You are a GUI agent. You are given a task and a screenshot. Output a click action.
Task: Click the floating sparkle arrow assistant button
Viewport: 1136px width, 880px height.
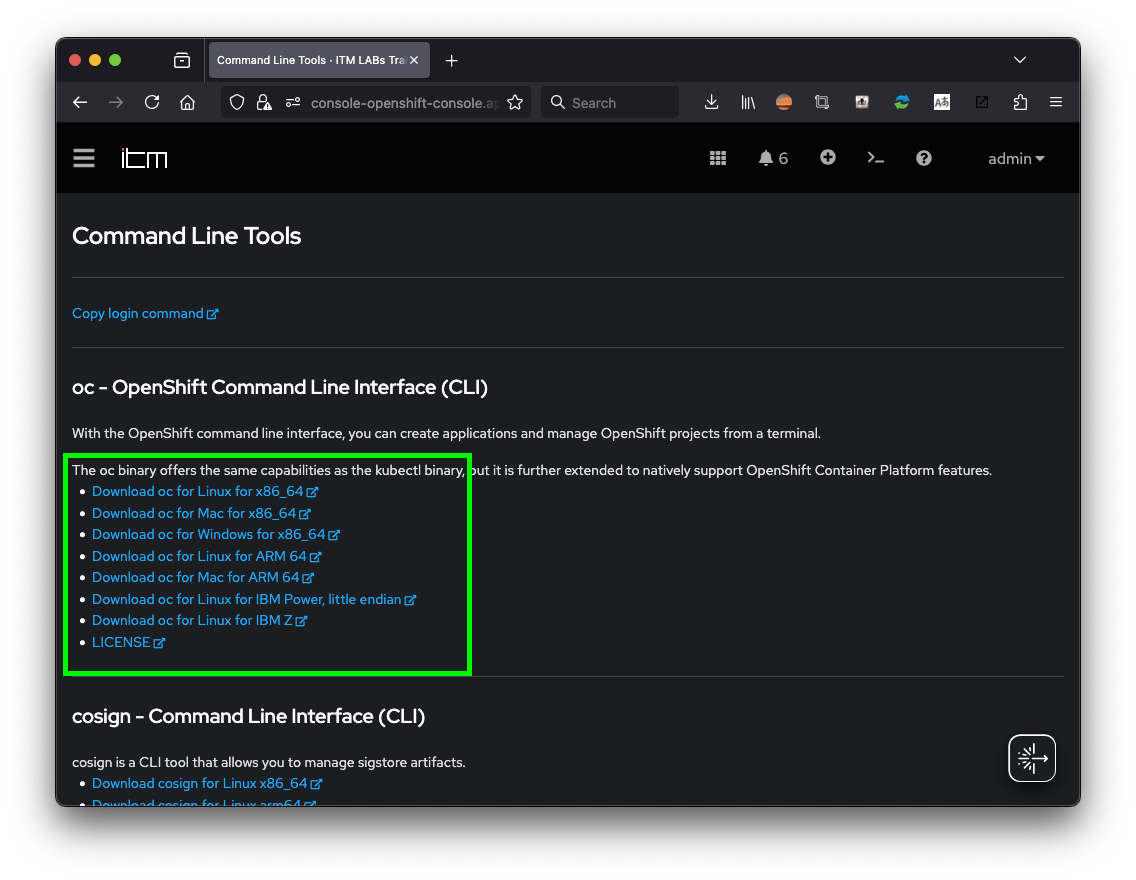[1032, 758]
